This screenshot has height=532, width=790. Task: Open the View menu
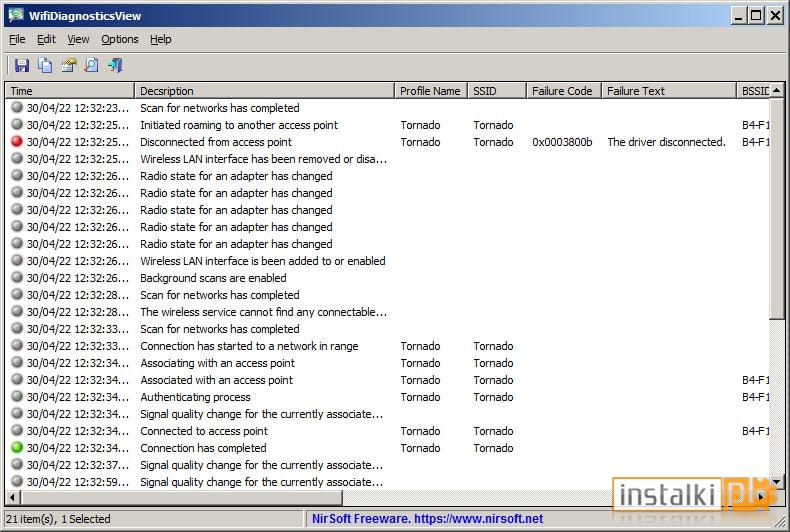click(78, 39)
